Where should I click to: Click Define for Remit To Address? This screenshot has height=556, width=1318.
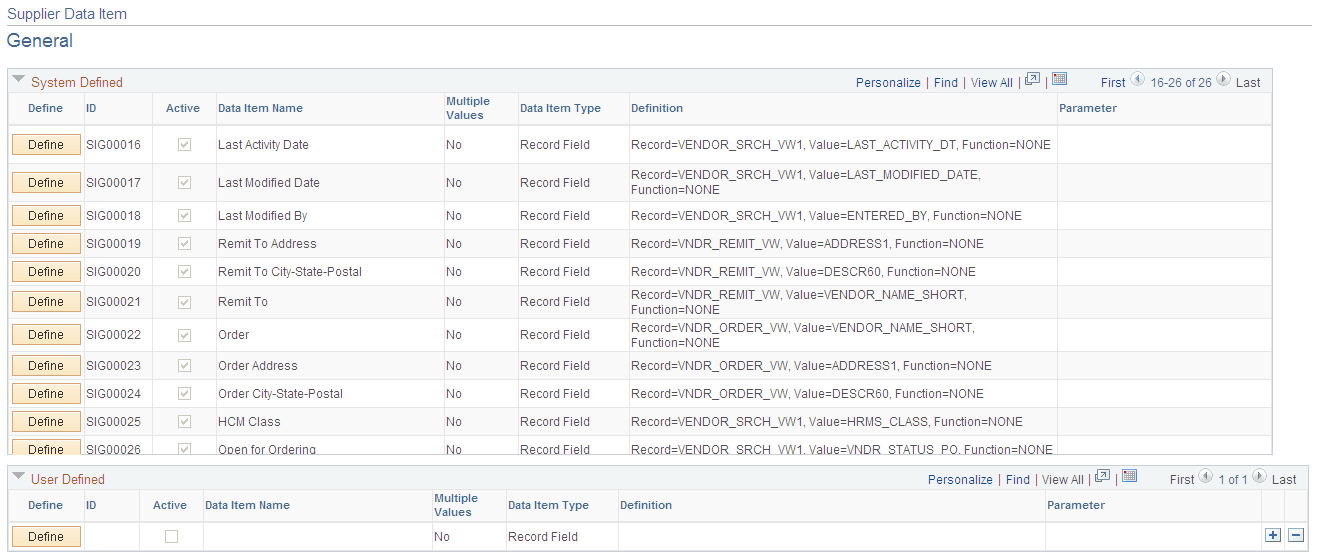coord(46,243)
